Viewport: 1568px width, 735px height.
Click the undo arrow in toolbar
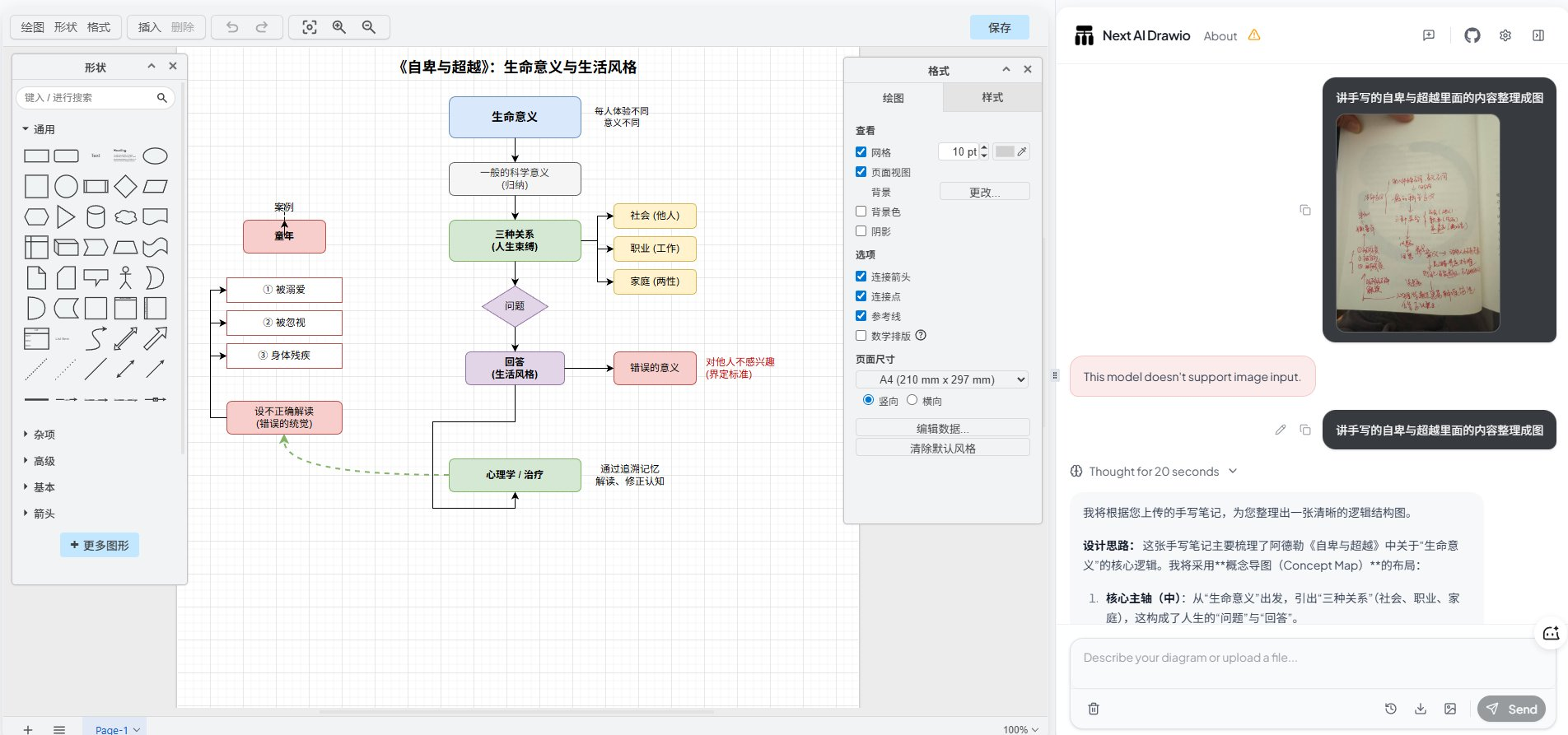(232, 27)
